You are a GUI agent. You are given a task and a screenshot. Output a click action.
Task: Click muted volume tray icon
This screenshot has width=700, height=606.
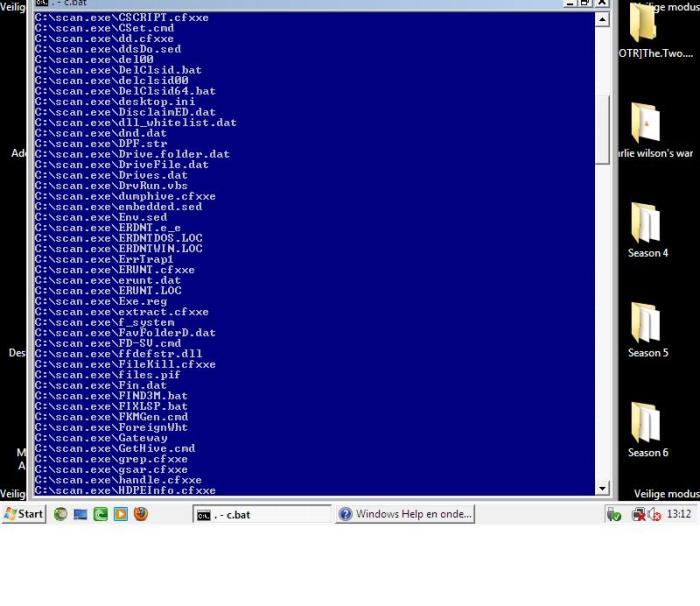654,514
